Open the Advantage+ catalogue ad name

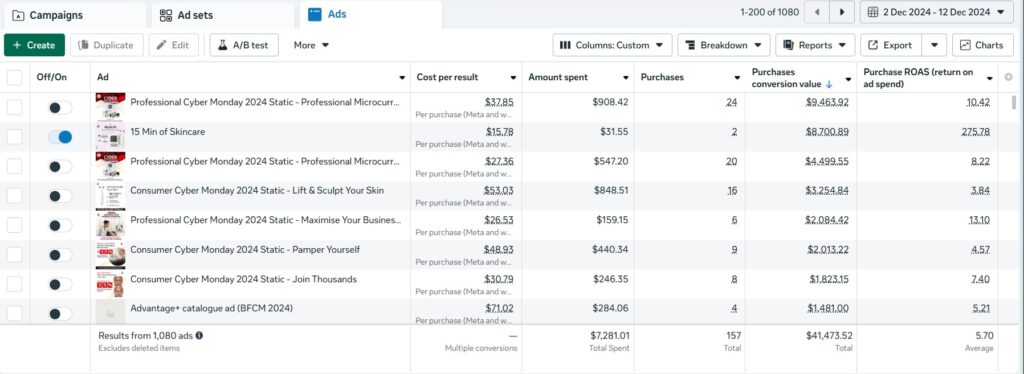pos(212,308)
